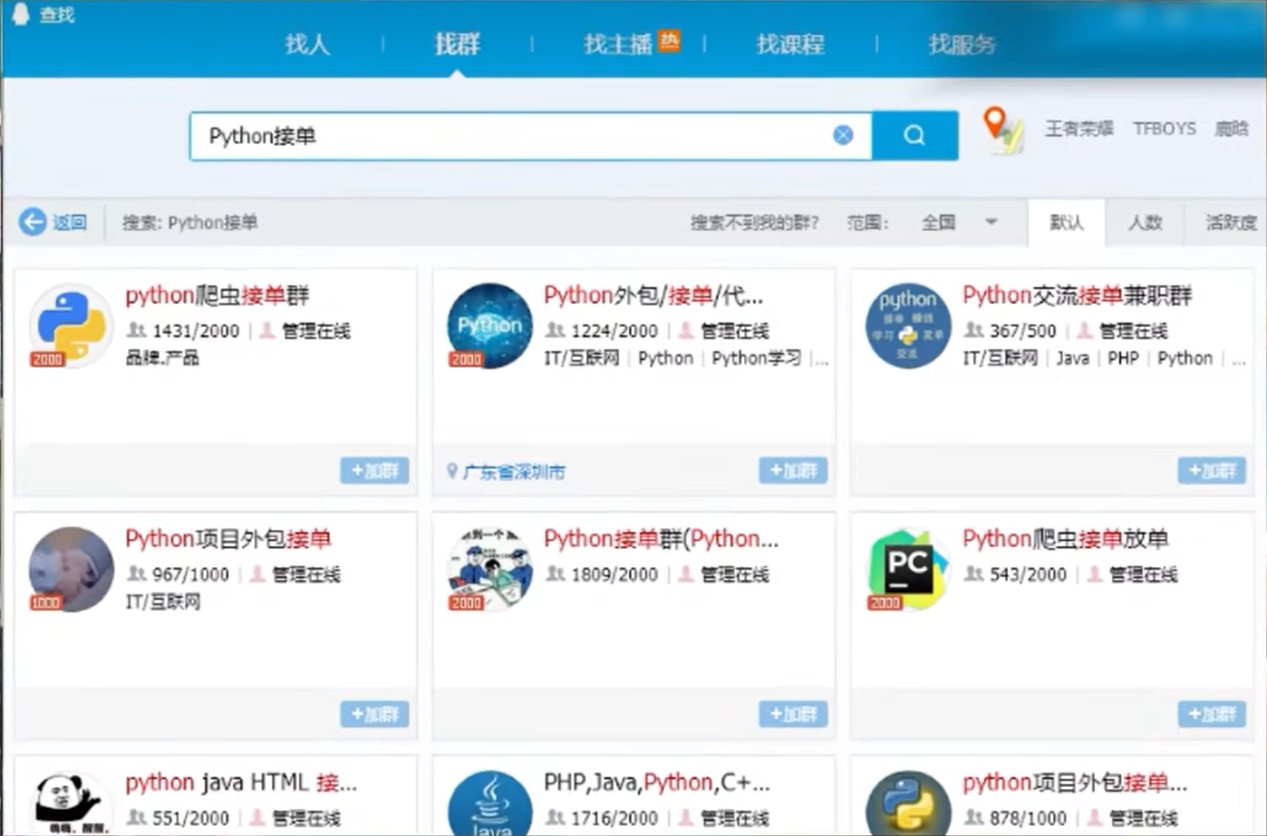Open the Python外包/接单/代... title
Image resolution: width=1267 pixels, height=836 pixels.
pyautogui.click(x=654, y=296)
